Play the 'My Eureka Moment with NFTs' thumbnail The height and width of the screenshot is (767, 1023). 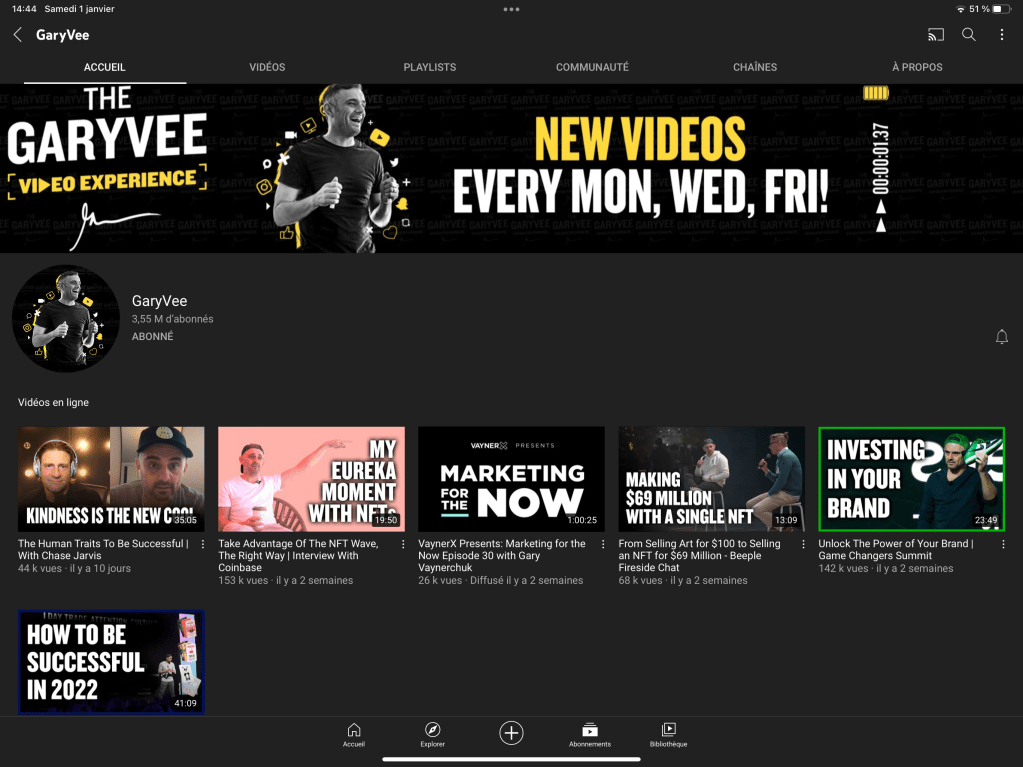(x=311, y=479)
